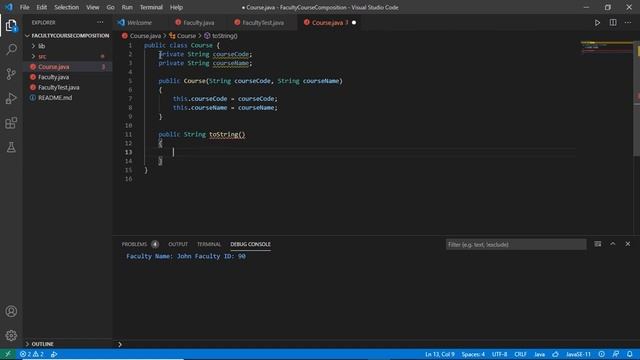Run the Java file with play button
The width and height of the screenshot is (640, 360).
pyautogui.click(x=597, y=23)
